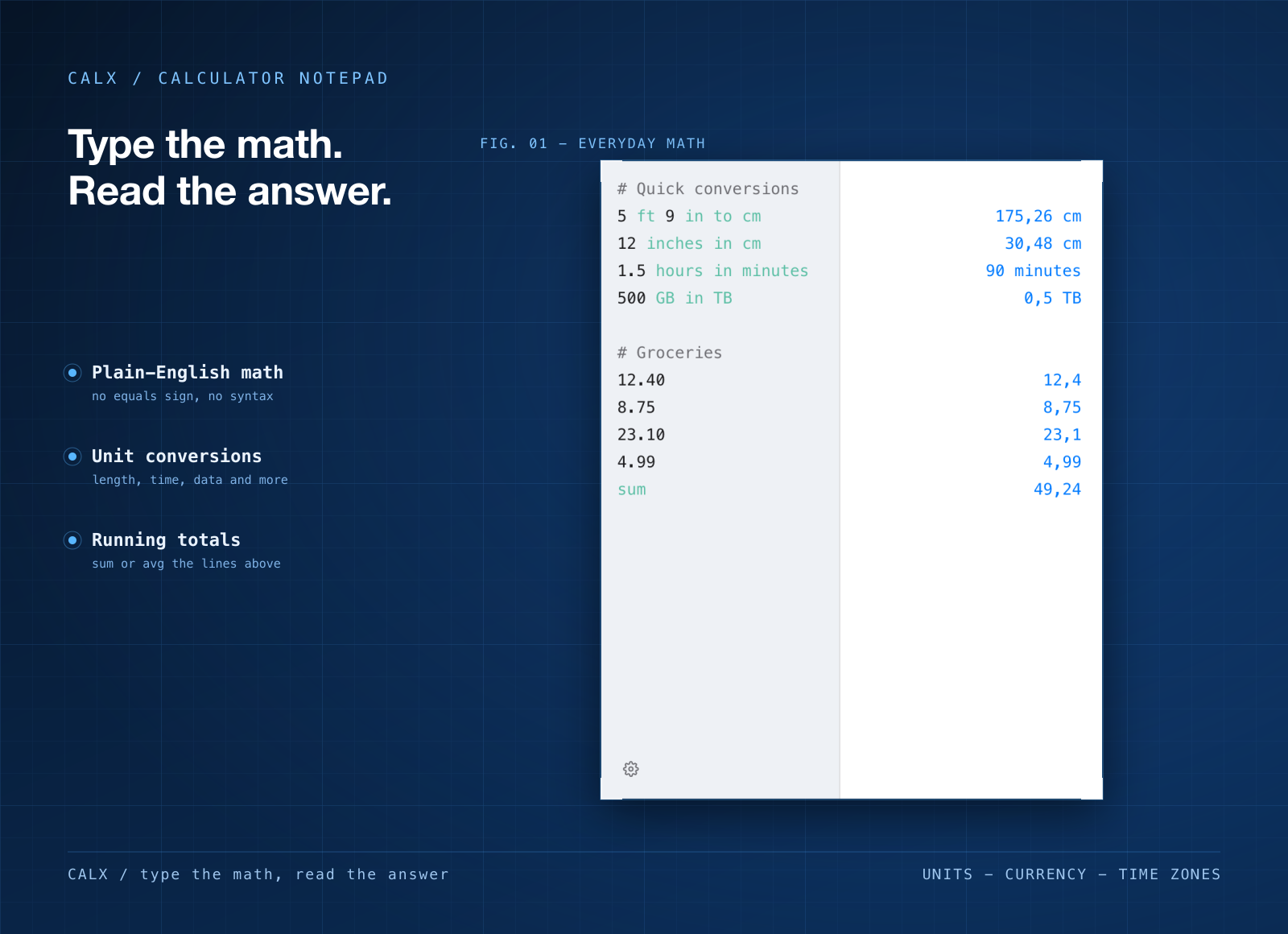Click the result '175,26 cm'

[1038, 217]
